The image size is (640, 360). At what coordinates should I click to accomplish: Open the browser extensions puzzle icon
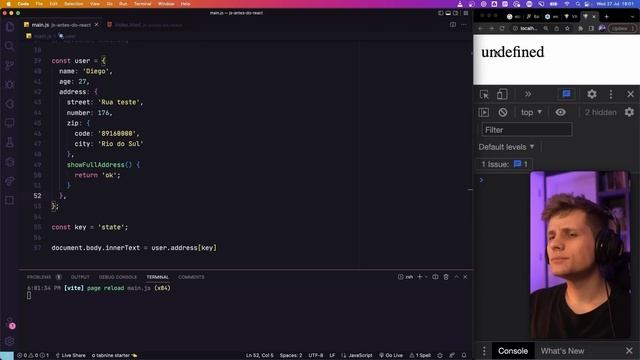point(580,28)
